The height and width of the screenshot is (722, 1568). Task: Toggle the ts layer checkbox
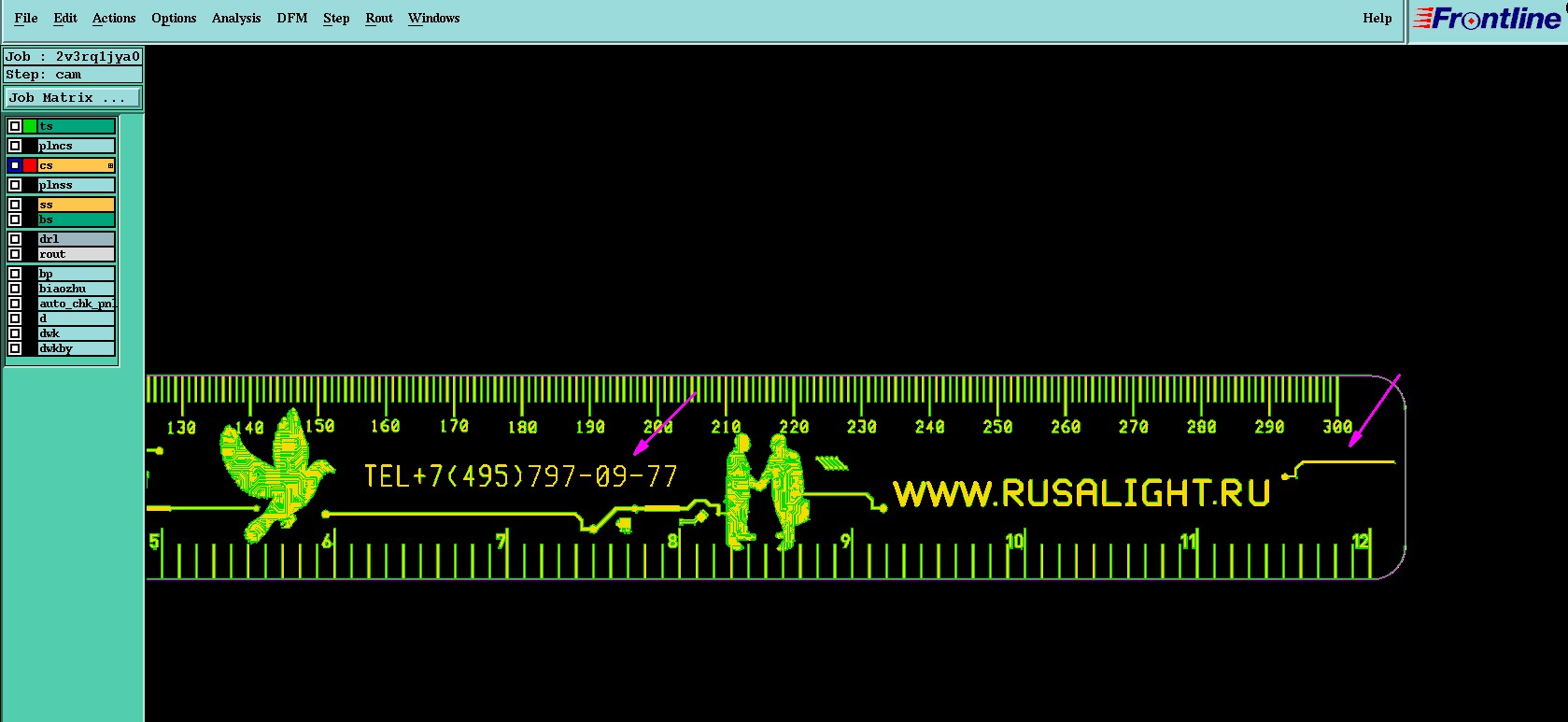(x=15, y=126)
